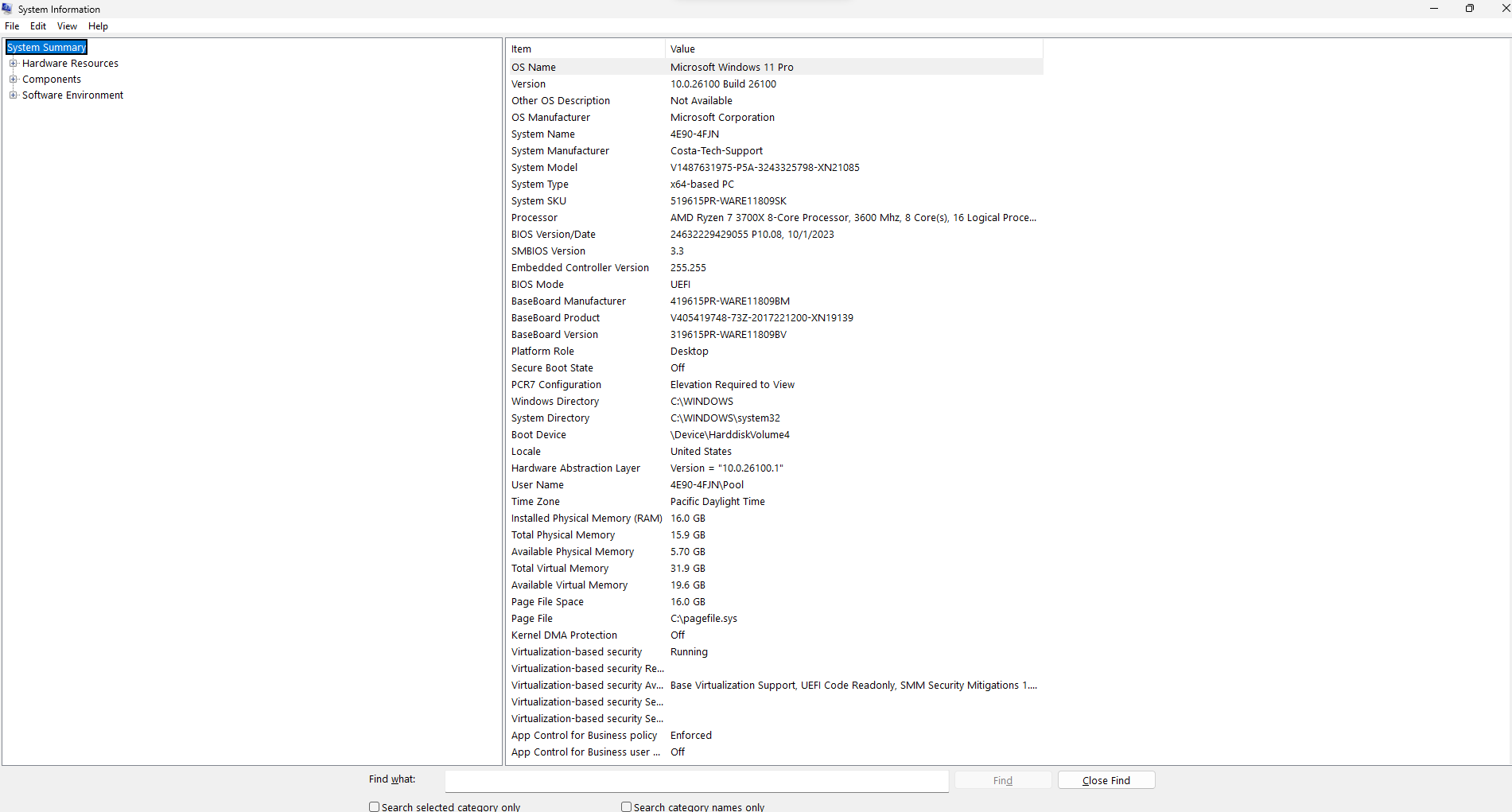Image resolution: width=1512 pixels, height=812 pixels.
Task: Select the User Name row
Action: pos(775,485)
